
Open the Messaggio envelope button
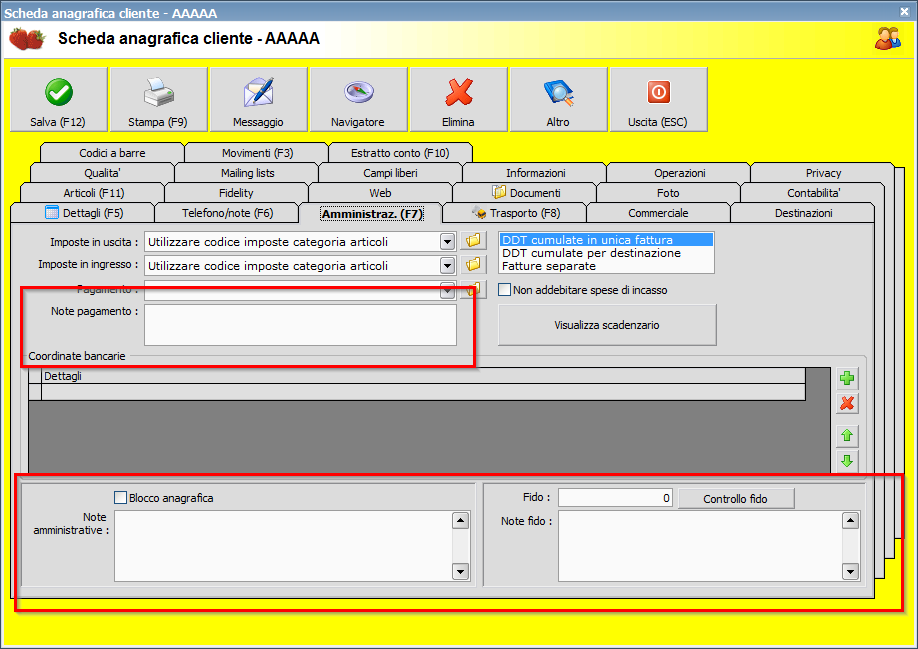[258, 99]
